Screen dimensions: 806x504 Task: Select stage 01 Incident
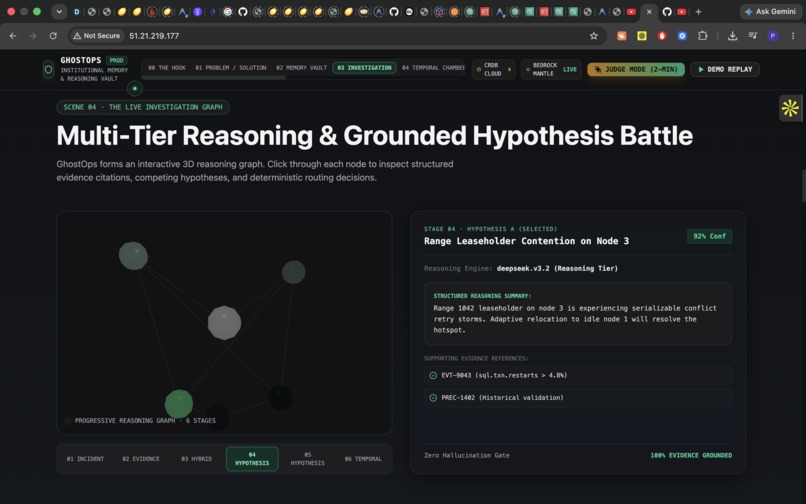85,459
